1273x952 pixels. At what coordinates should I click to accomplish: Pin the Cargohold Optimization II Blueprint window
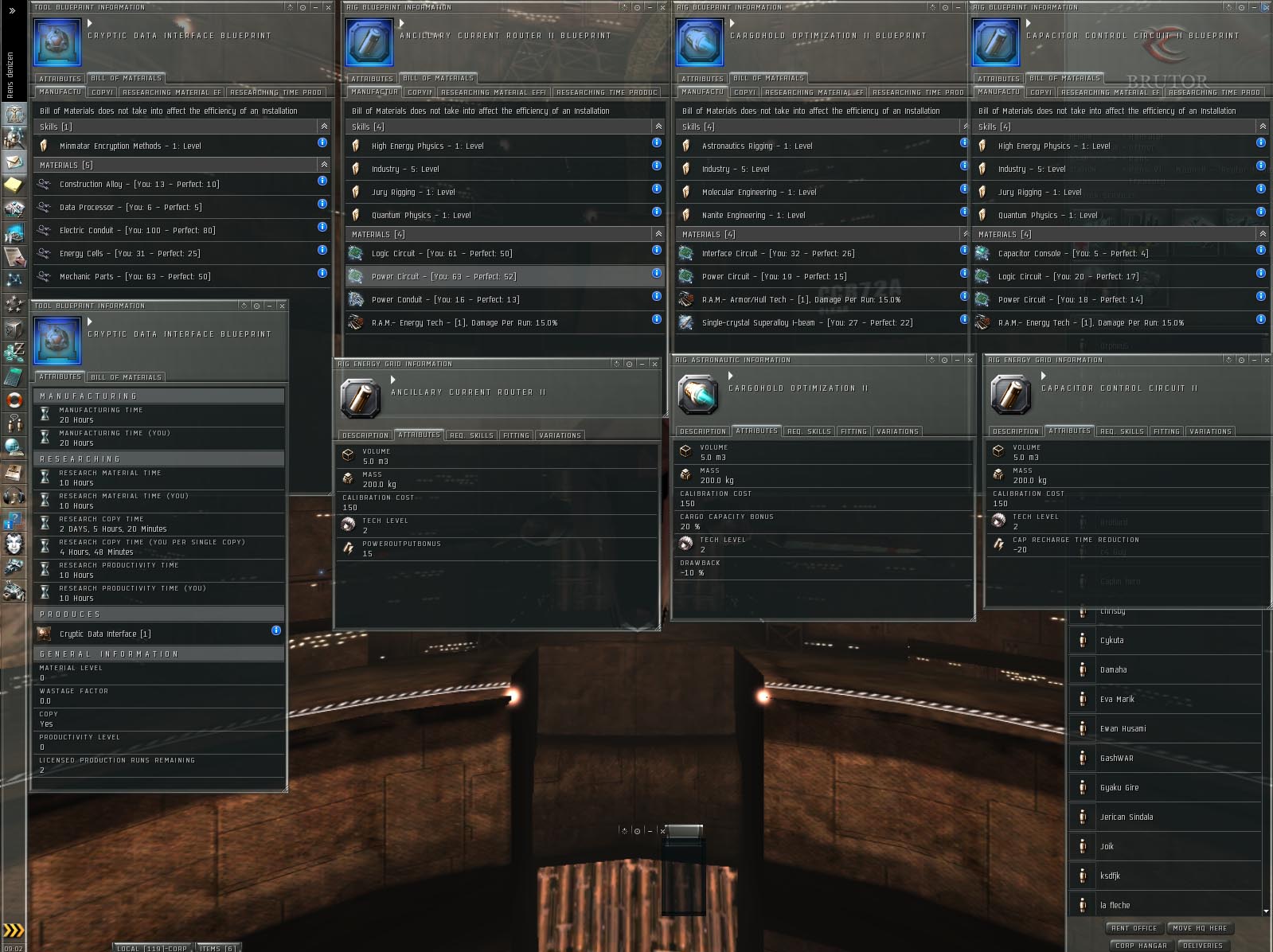945,7
